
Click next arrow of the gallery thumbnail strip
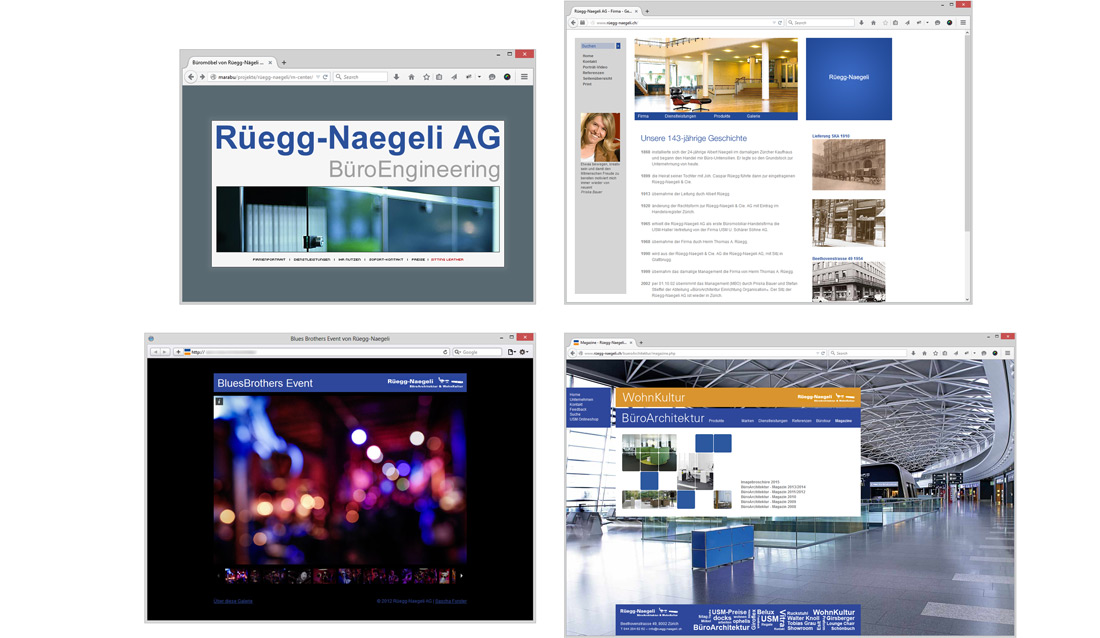[461, 576]
